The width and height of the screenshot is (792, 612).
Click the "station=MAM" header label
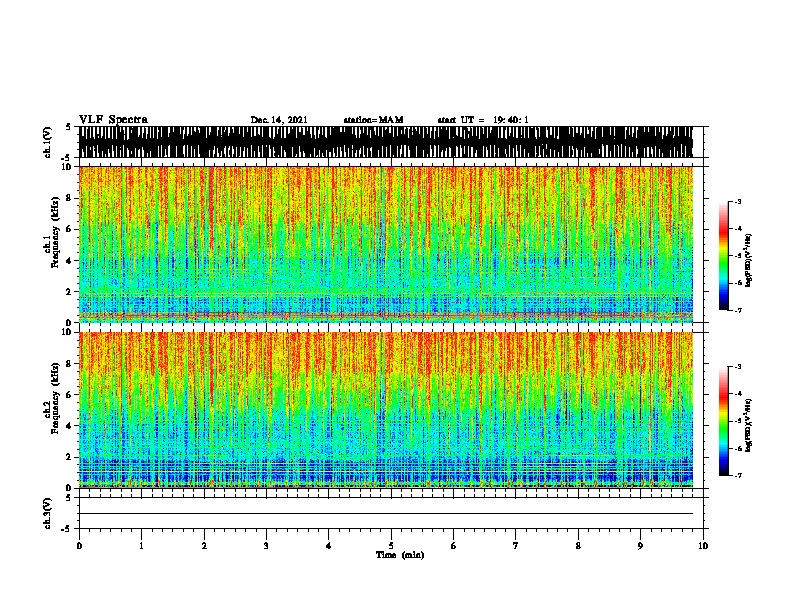373,120
